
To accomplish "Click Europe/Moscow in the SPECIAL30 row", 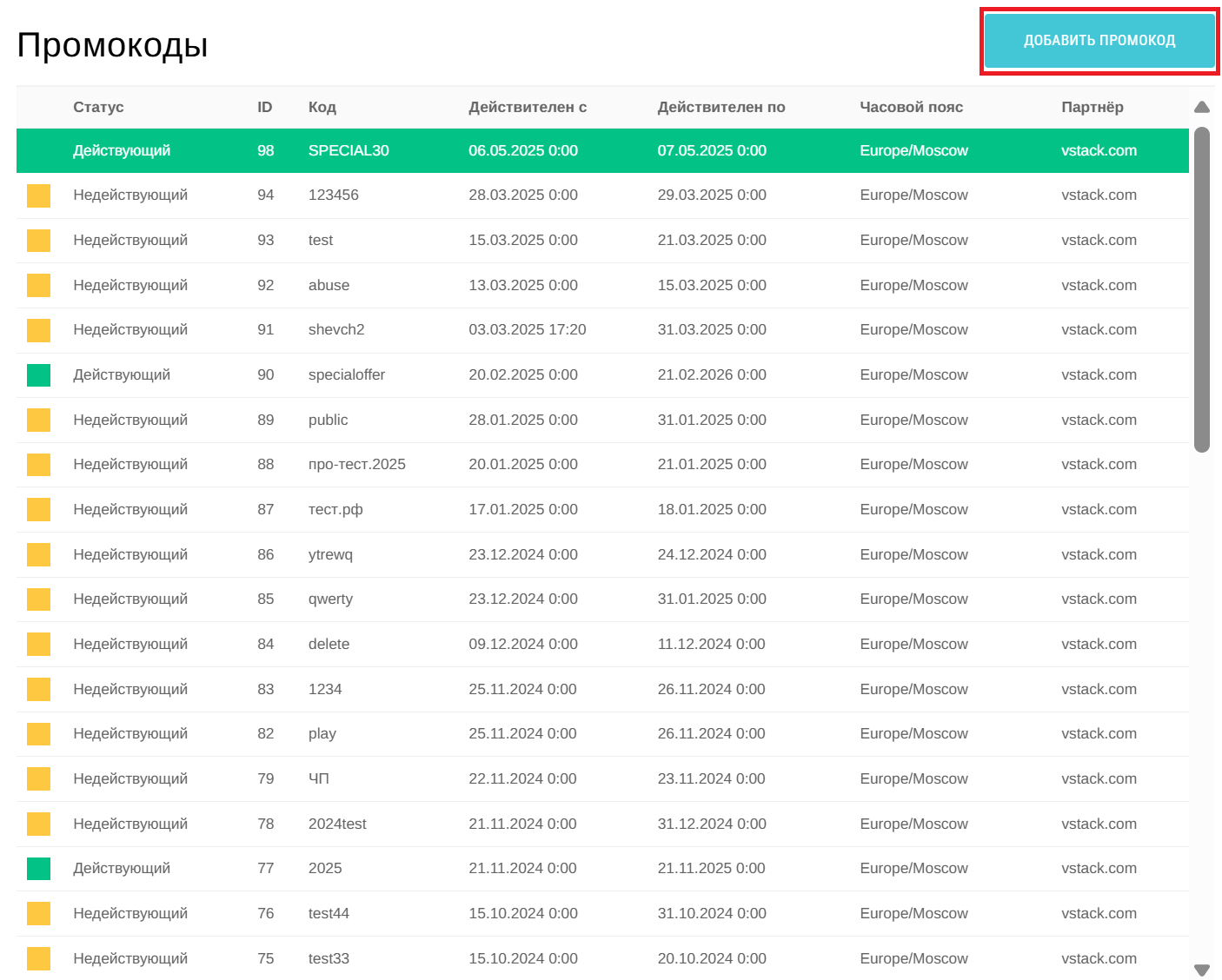I will click(x=913, y=150).
